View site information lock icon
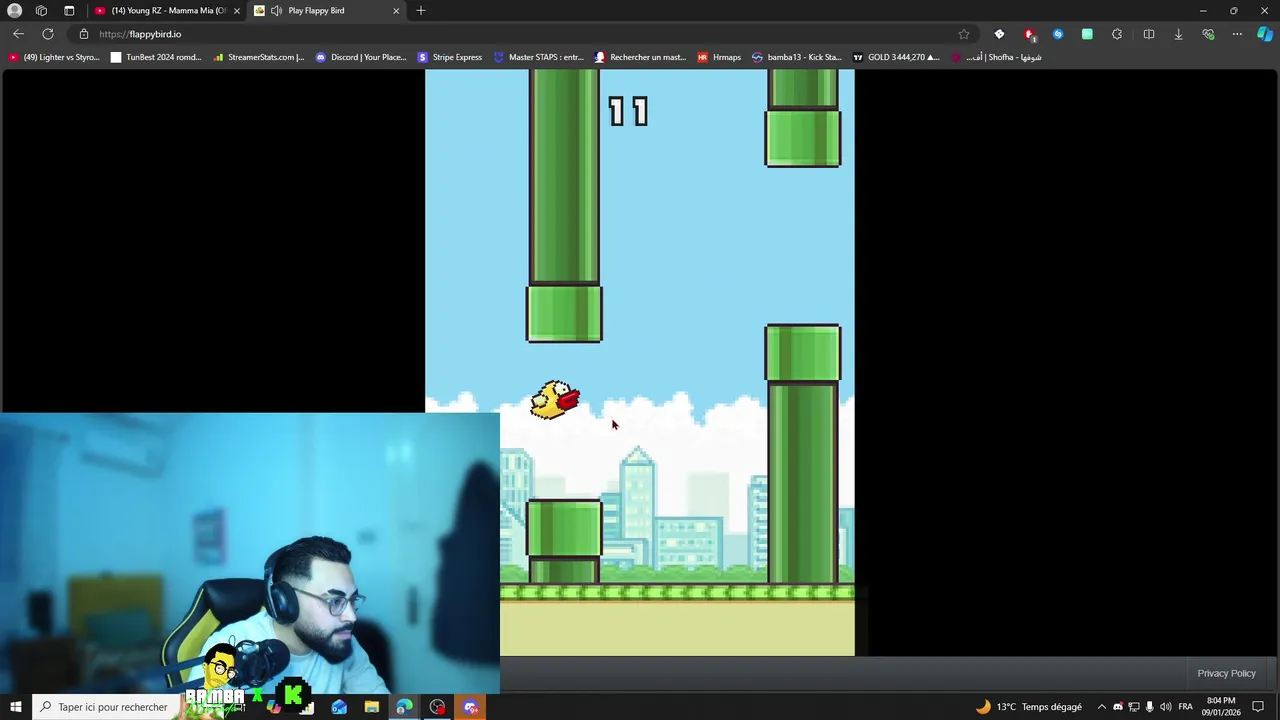Screen dimensions: 1280x720 (x=84, y=34)
